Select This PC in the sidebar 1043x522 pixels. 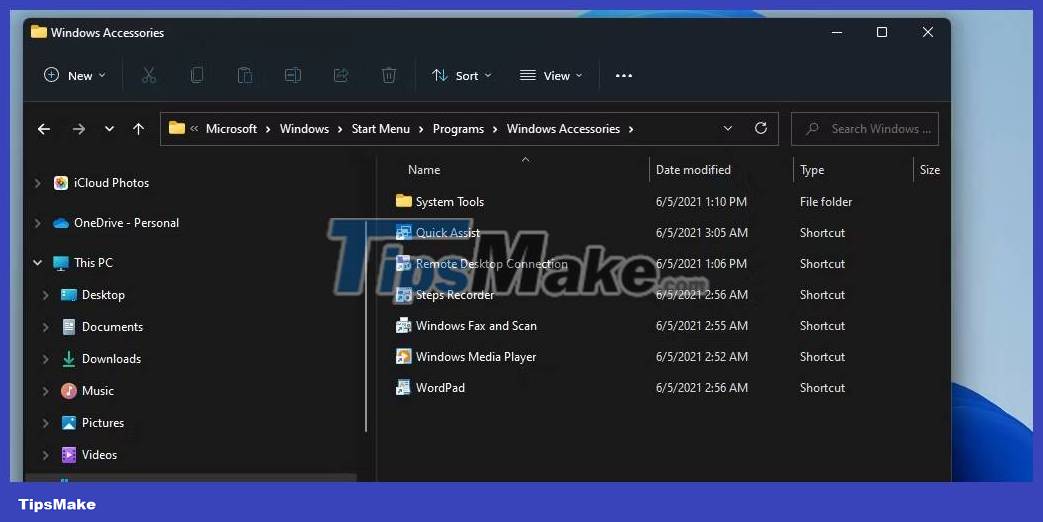[93, 263]
